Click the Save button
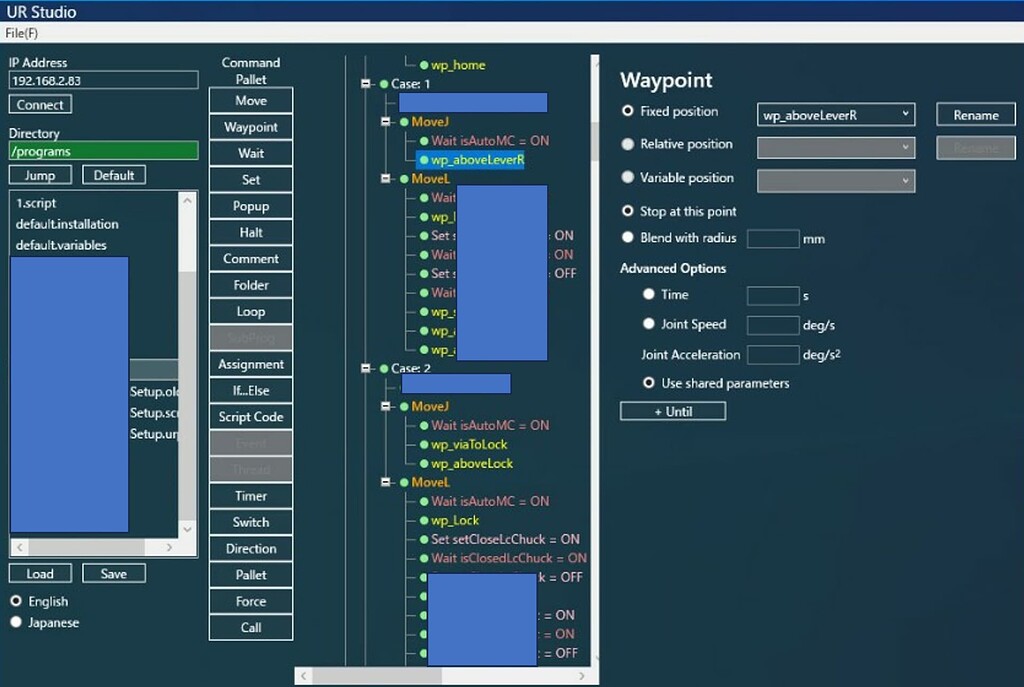Screen dimensions: 1024x687 click(114, 573)
